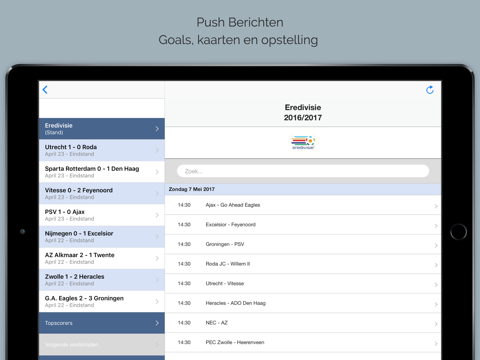Open Vitesse 0 - 2 Feyenoord result
The image size is (480, 360).
(102, 193)
